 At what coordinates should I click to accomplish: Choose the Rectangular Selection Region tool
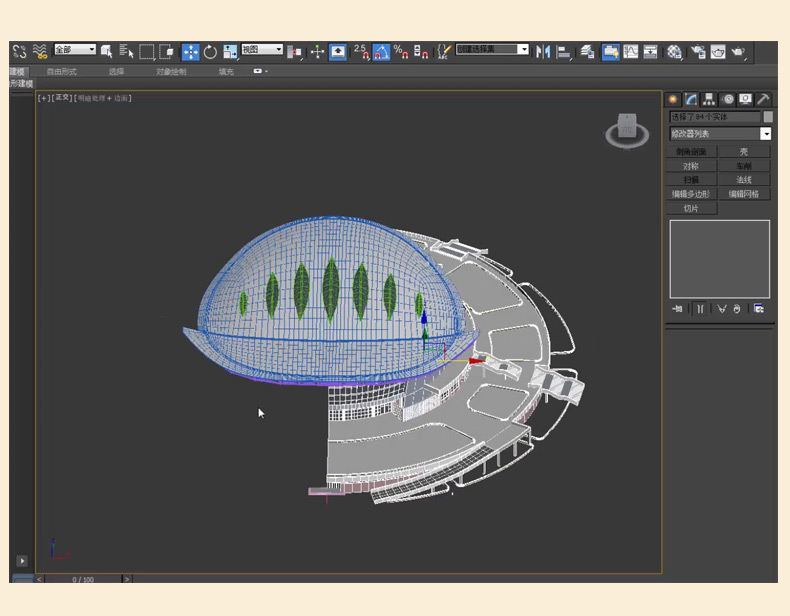click(147, 51)
